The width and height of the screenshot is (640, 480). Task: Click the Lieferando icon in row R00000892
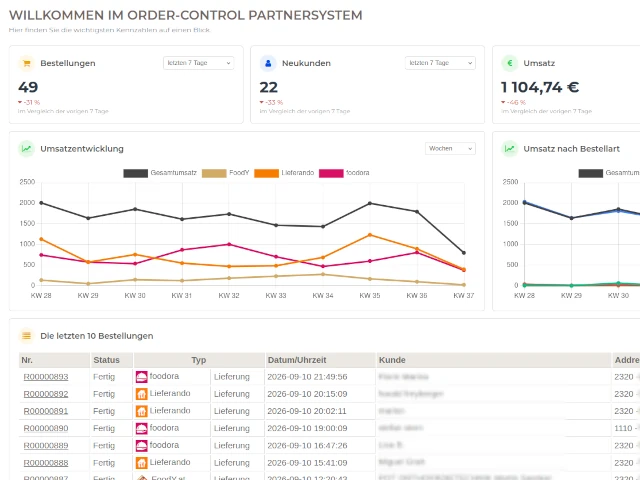tap(142, 394)
